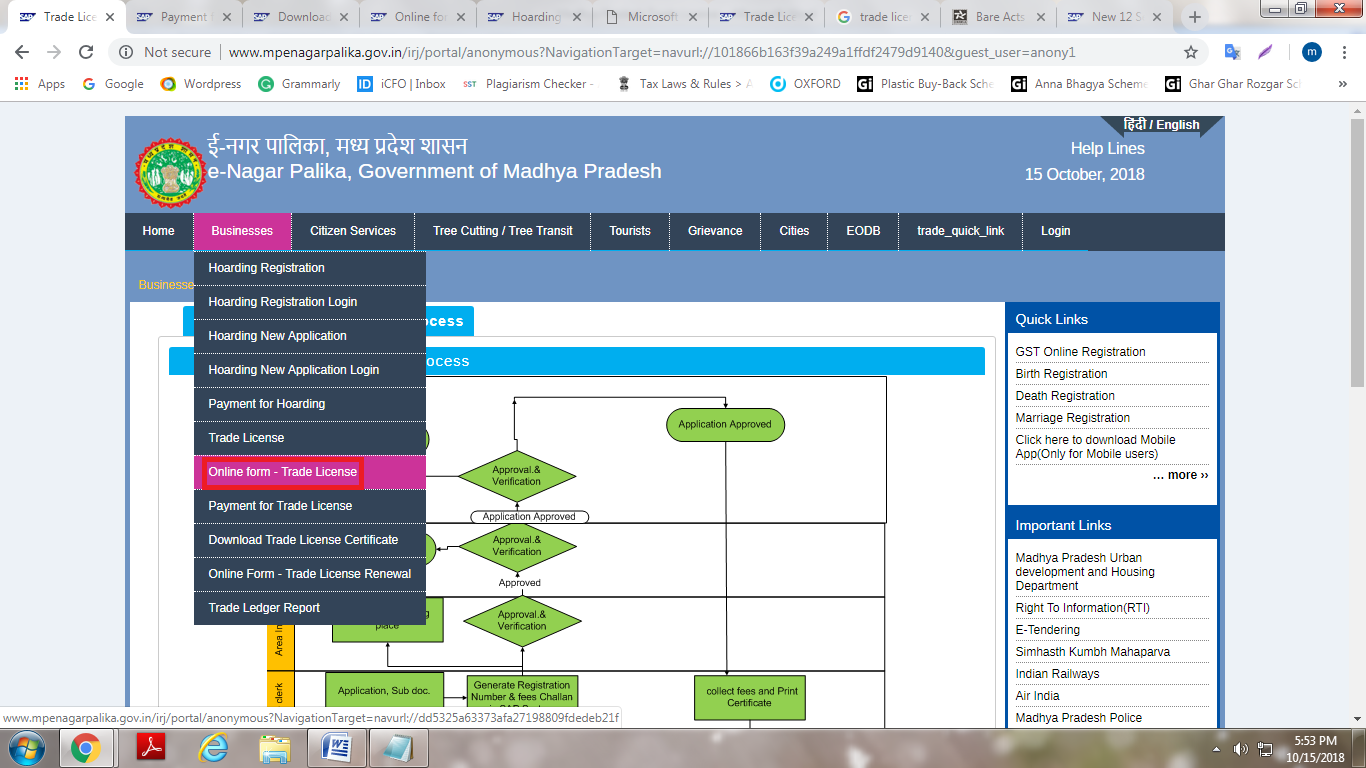This screenshot has height=768, width=1366.
Task: Open Chrome from the taskbar
Action: 85,747
